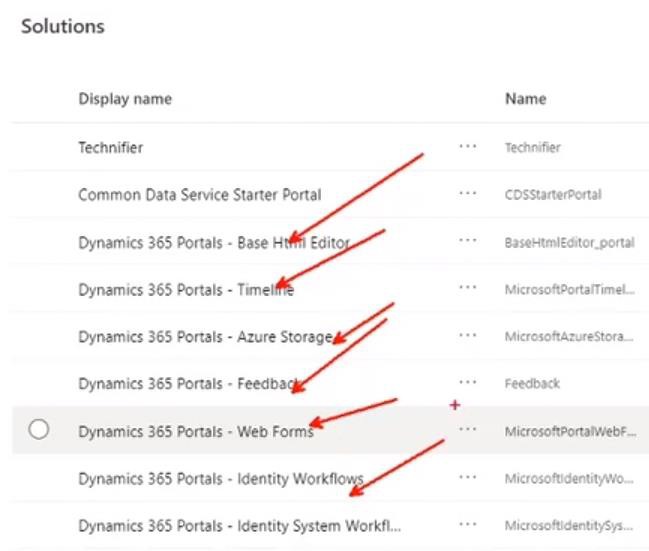The height and width of the screenshot is (551, 649).
Task: Open more options for Identity Workflows row
Action: pos(468,477)
